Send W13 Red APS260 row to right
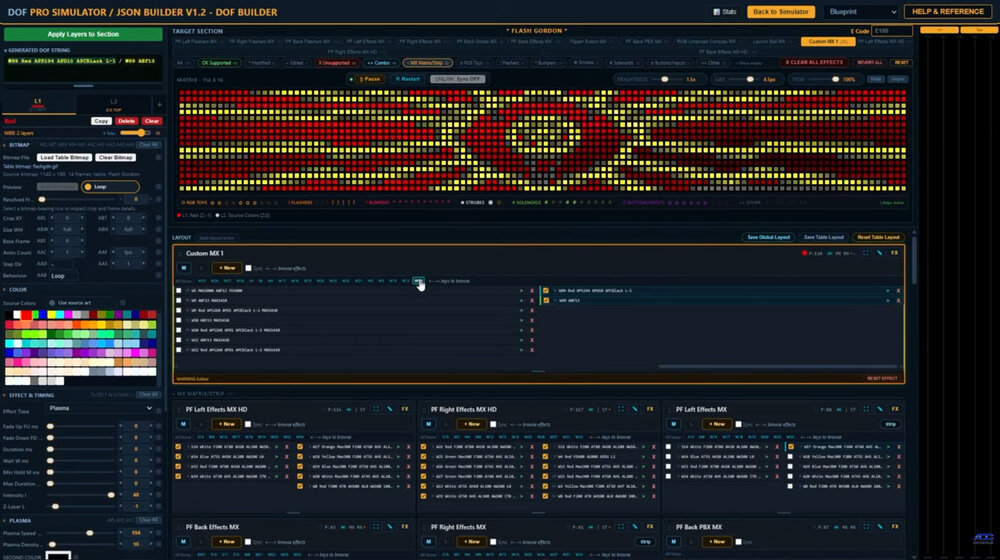Viewport: 1000px width, 560px height. 521,350
